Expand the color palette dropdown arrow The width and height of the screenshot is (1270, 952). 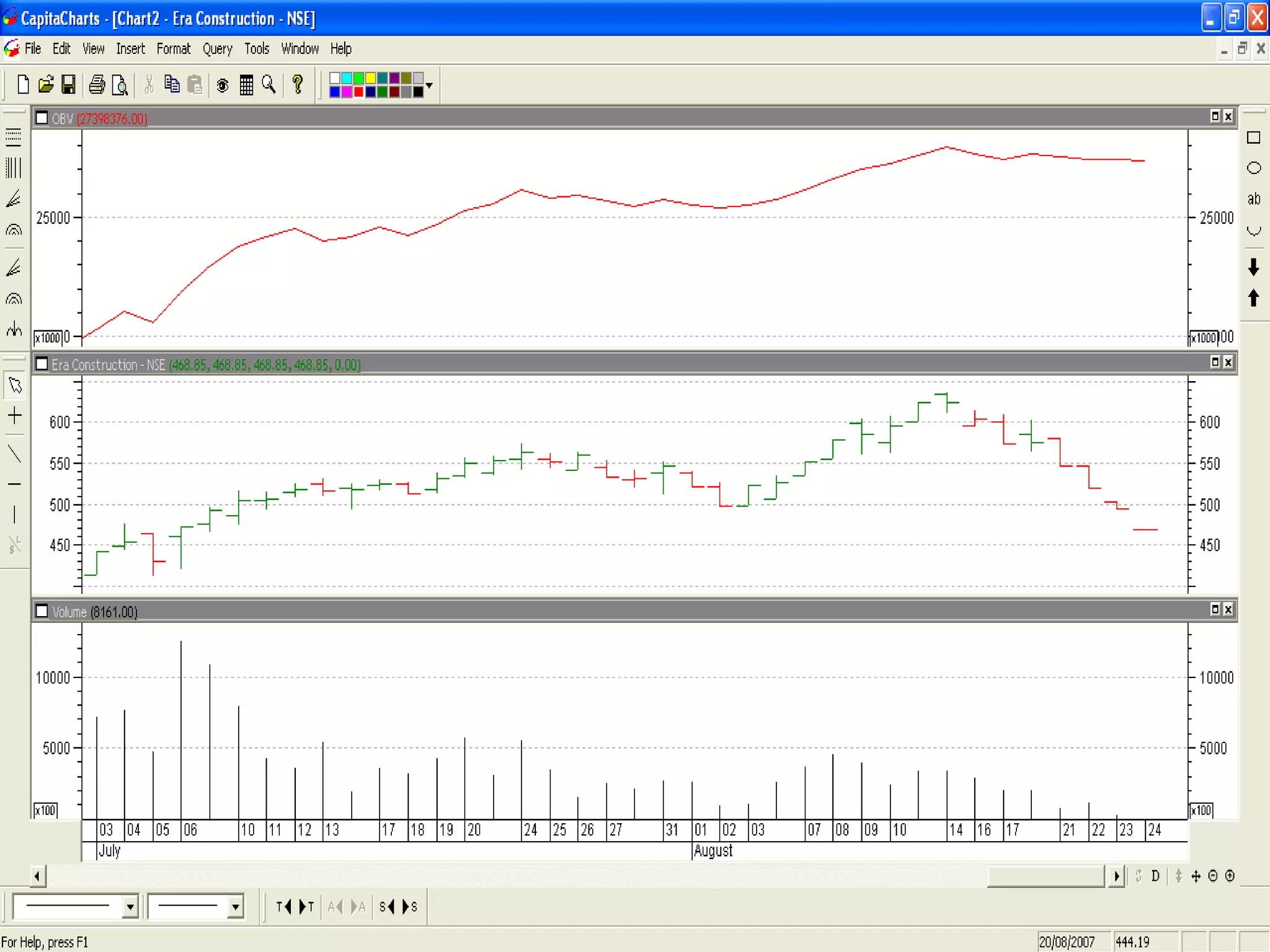(429, 85)
